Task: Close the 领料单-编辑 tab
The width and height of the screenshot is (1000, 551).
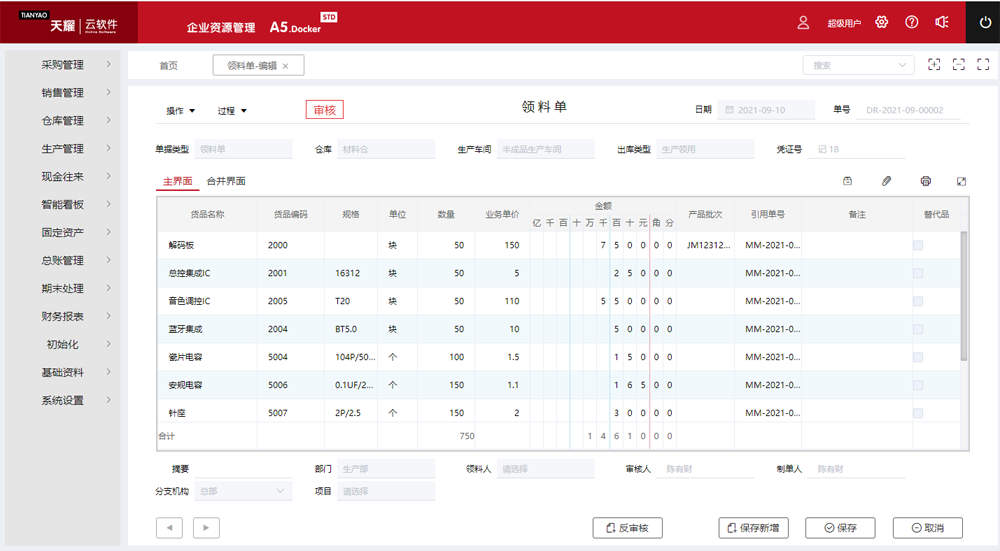Action: pos(285,66)
